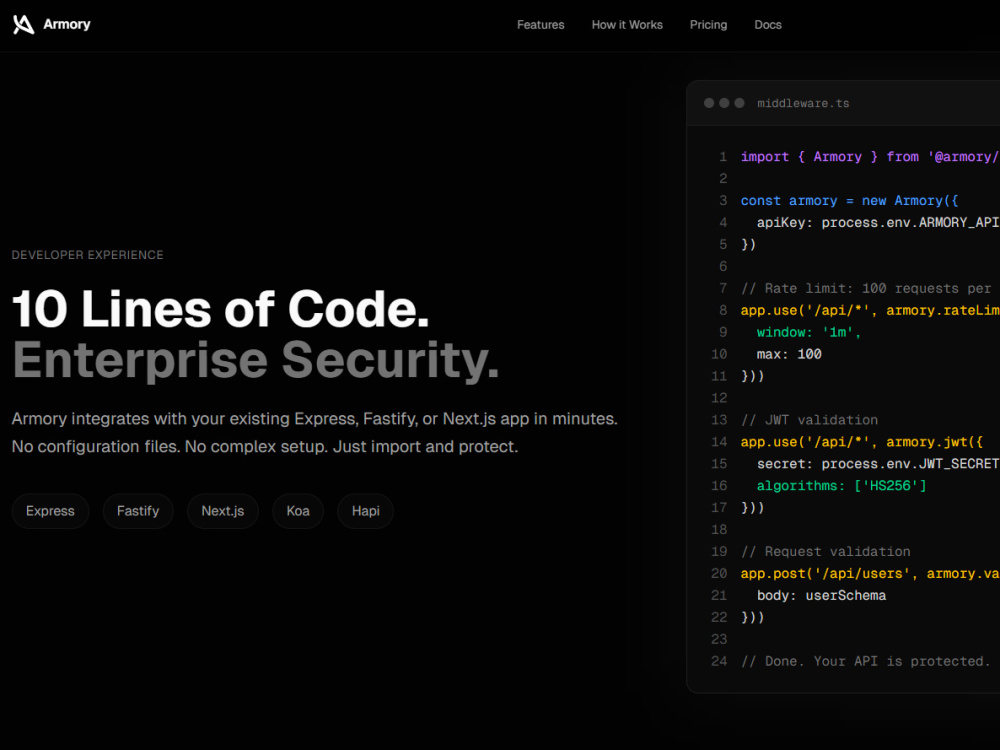Select the Express framework pill
Viewport: 1000px width, 750px height.
pos(50,511)
